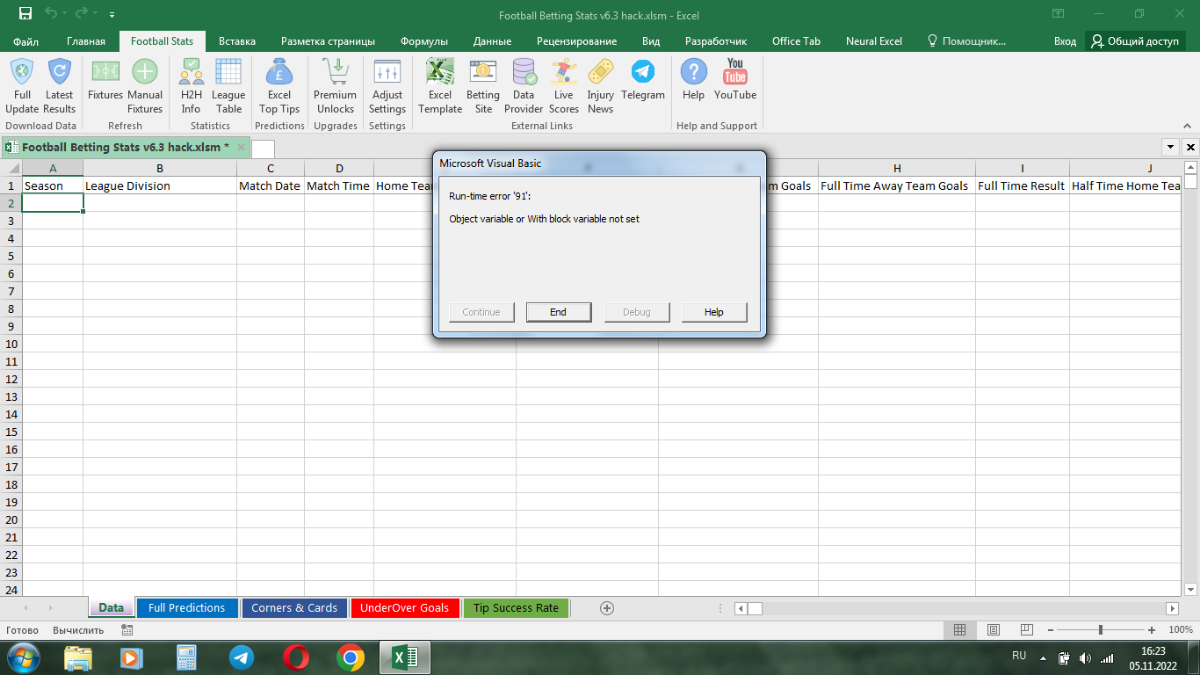Show the League Table
This screenshot has height=675, width=1200.
(229, 87)
